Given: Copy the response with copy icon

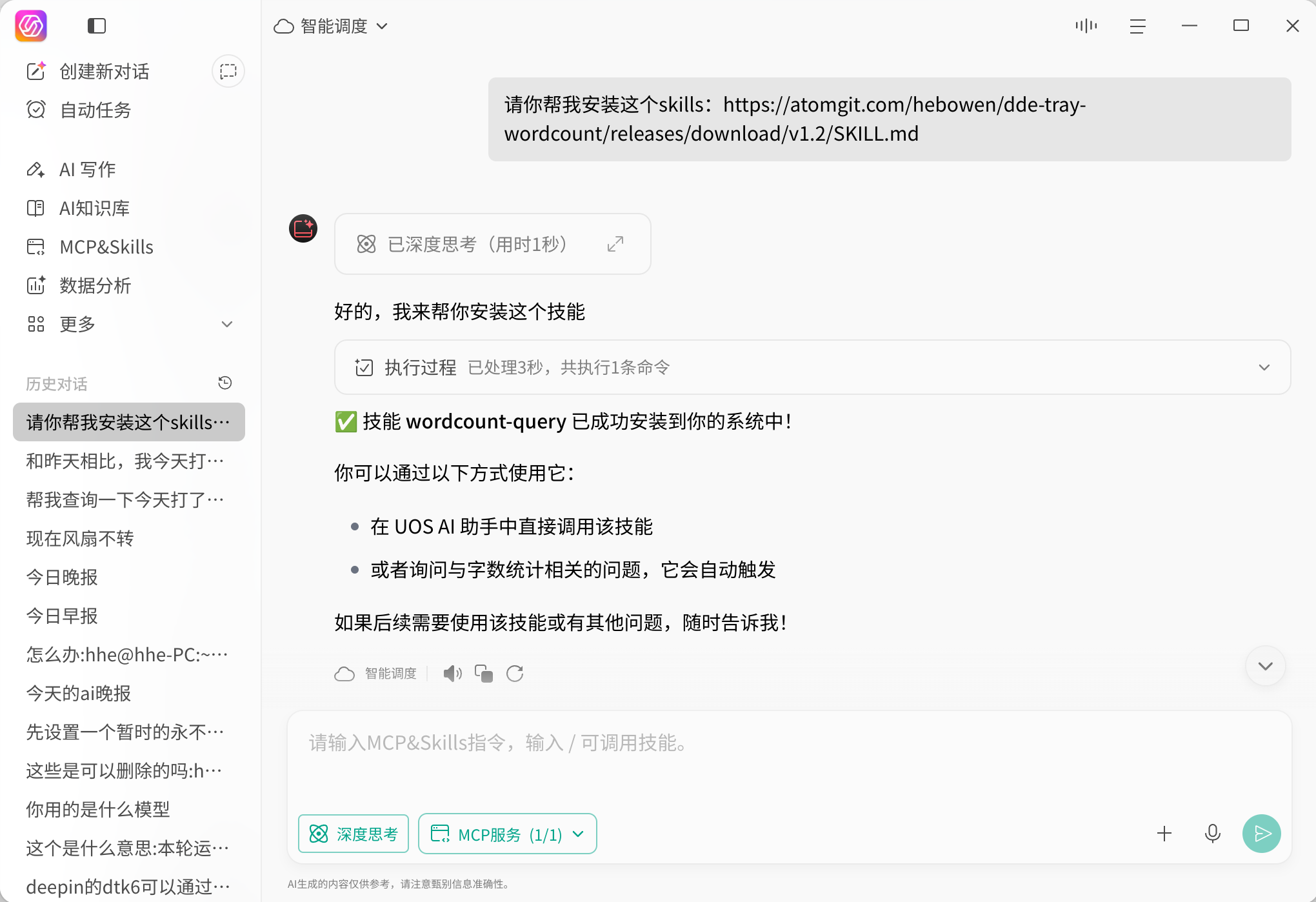Looking at the screenshot, I should point(483,674).
